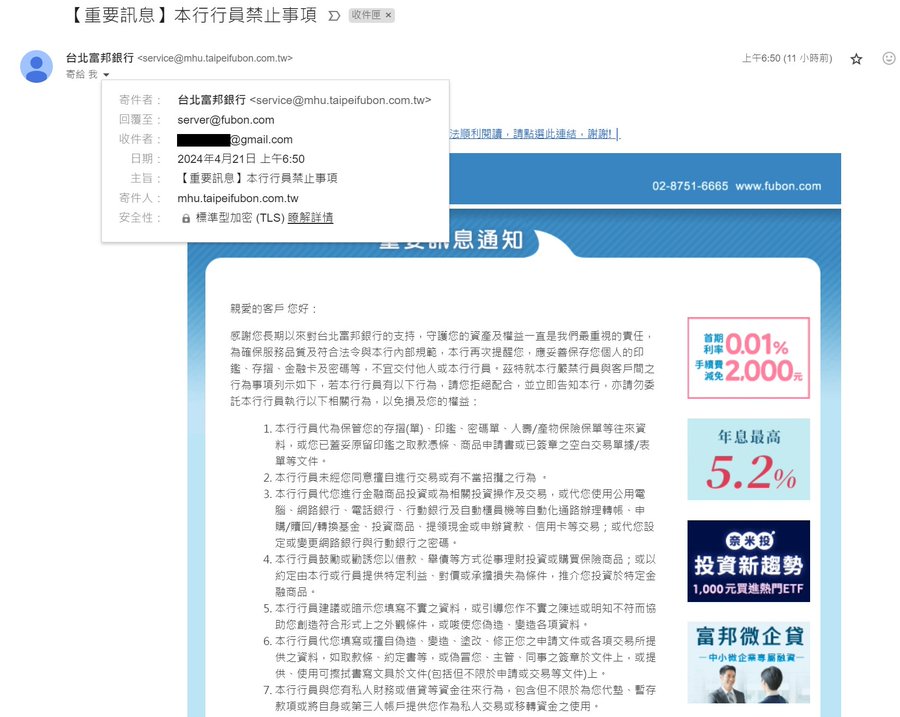Image resolution: width=900 pixels, height=717 pixels.
Task: Click the recipient @gmail.com address
Action: [x=235, y=139]
